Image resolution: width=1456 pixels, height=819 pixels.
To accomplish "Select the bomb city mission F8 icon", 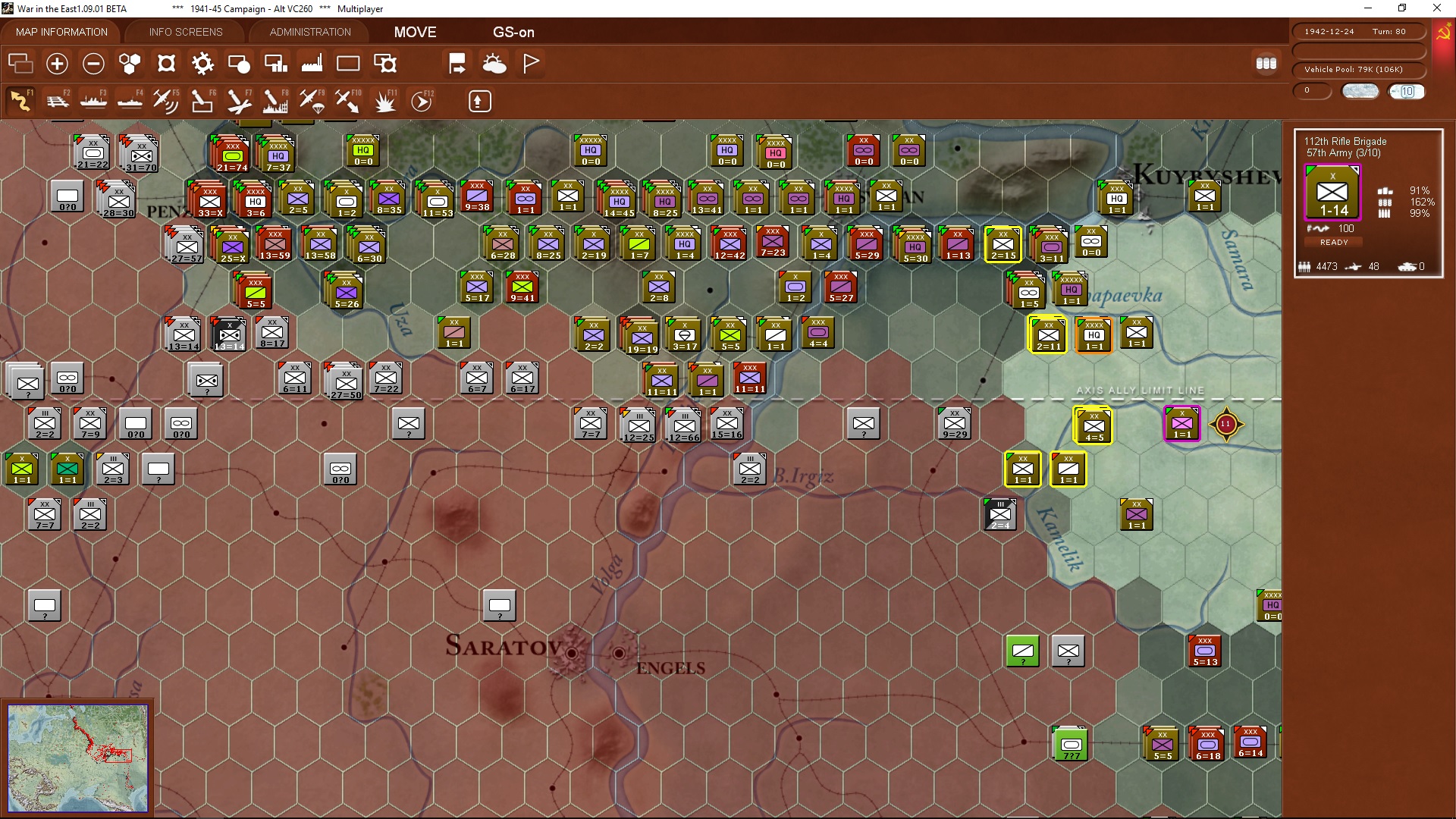I will pos(276,101).
